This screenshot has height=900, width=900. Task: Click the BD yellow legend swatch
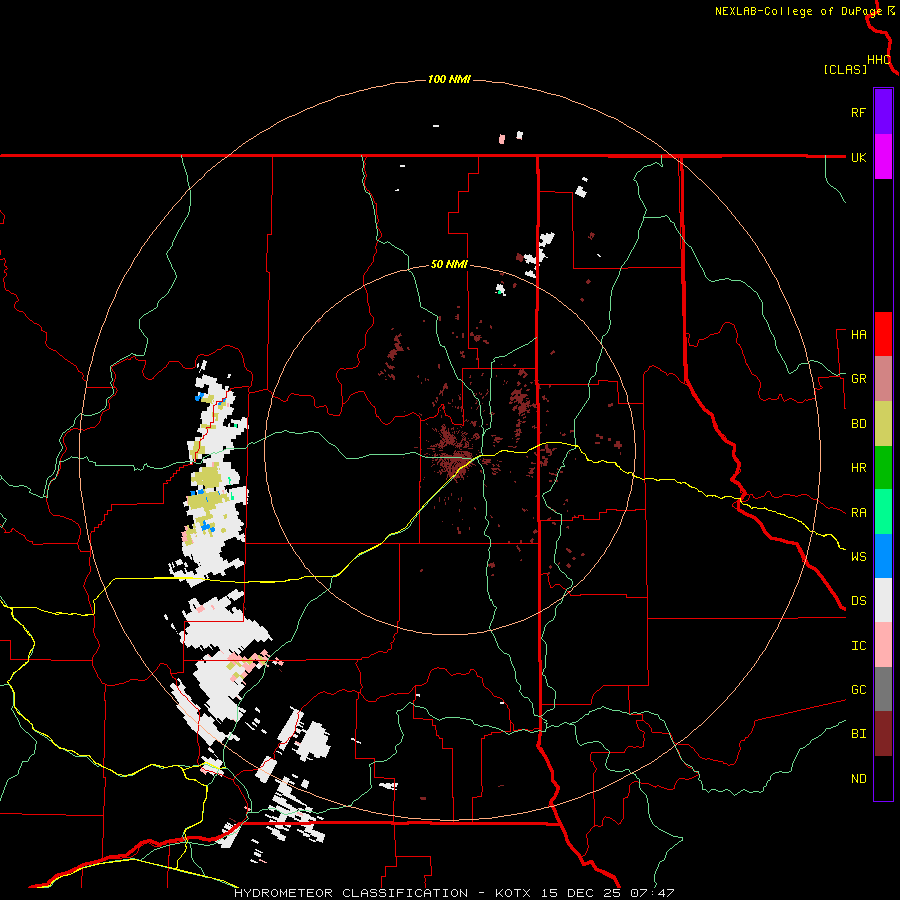883,424
